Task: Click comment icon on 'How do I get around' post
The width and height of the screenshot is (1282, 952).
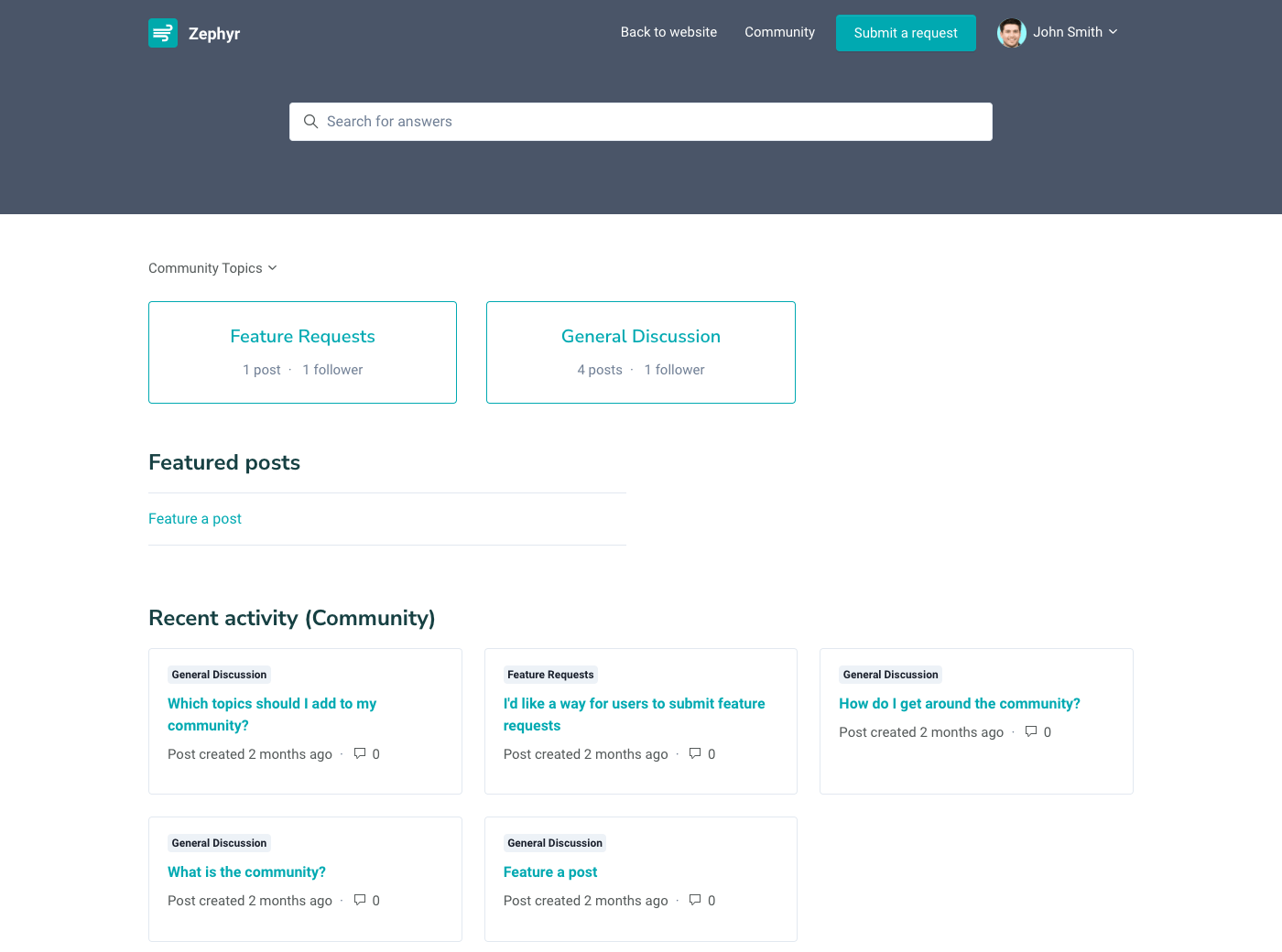Action: [x=1031, y=731]
